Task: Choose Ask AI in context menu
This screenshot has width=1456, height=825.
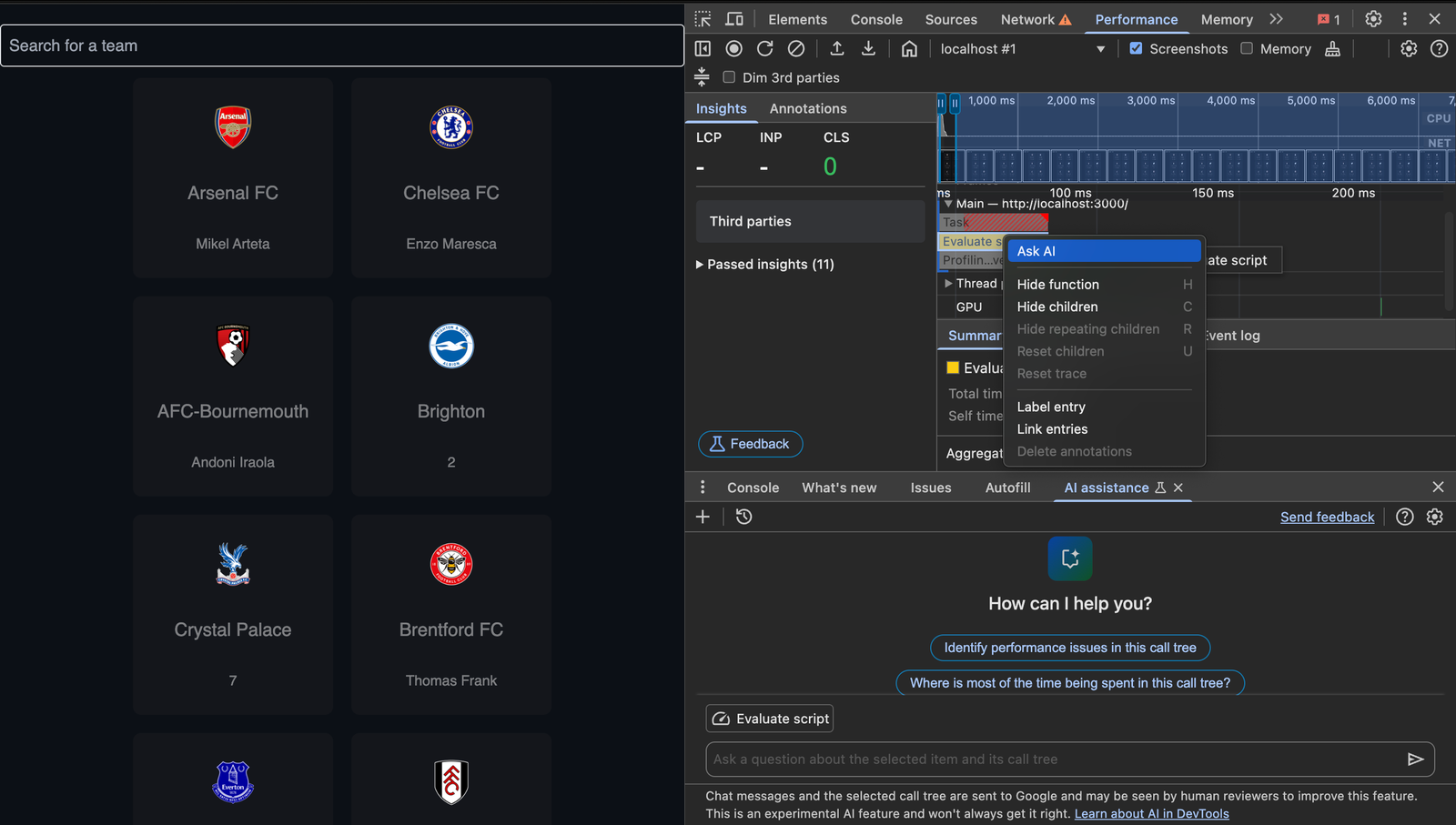Action: tap(1104, 251)
